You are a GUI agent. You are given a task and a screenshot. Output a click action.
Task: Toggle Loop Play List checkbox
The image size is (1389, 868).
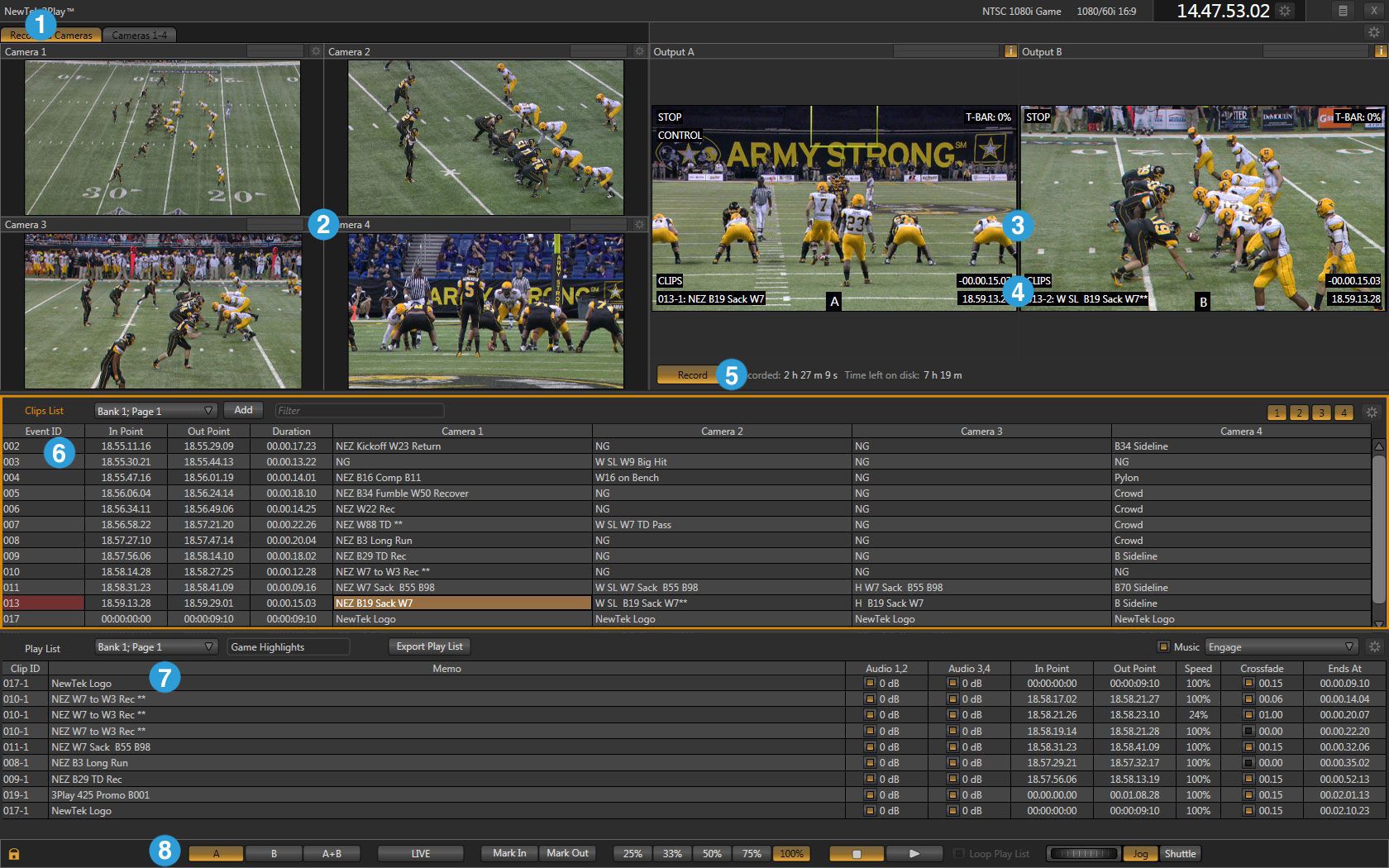(959, 854)
